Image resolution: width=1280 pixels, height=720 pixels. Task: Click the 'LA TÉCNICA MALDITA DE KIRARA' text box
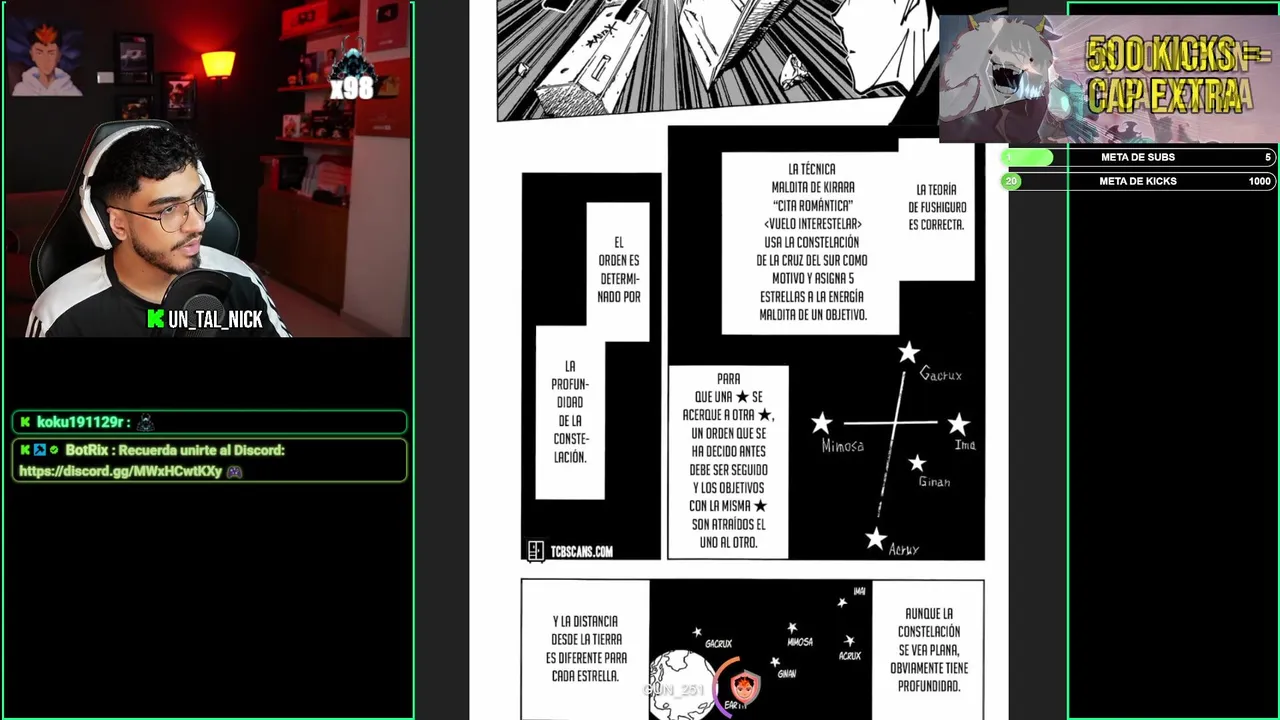click(x=811, y=243)
